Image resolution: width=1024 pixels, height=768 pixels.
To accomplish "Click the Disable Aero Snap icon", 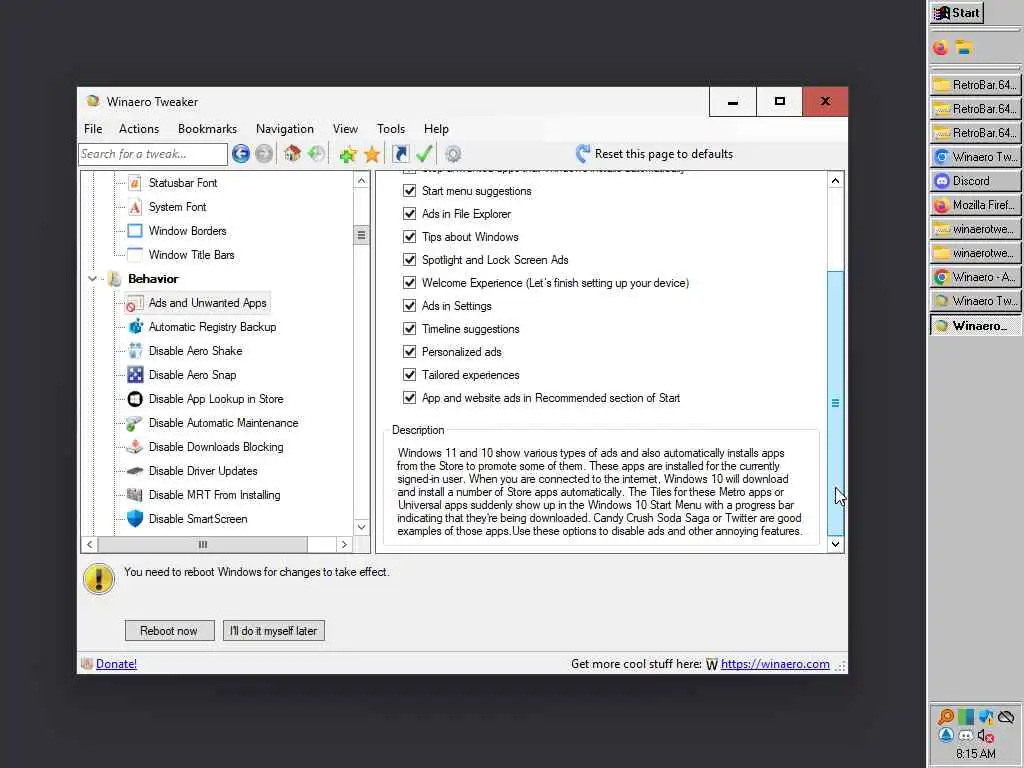I will coord(135,375).
